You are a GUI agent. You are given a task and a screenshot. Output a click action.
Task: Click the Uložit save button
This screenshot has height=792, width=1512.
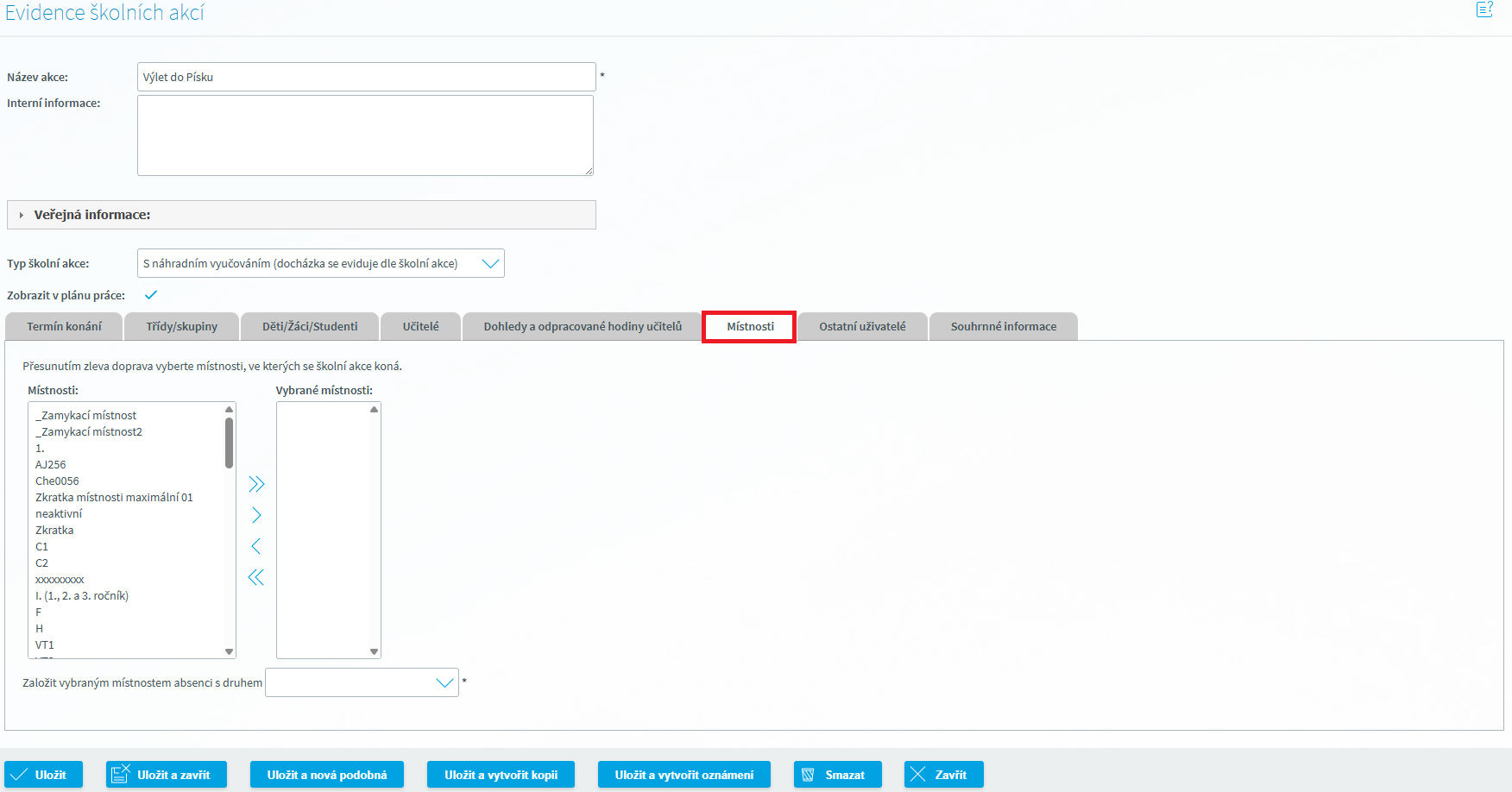coord(43,775)
